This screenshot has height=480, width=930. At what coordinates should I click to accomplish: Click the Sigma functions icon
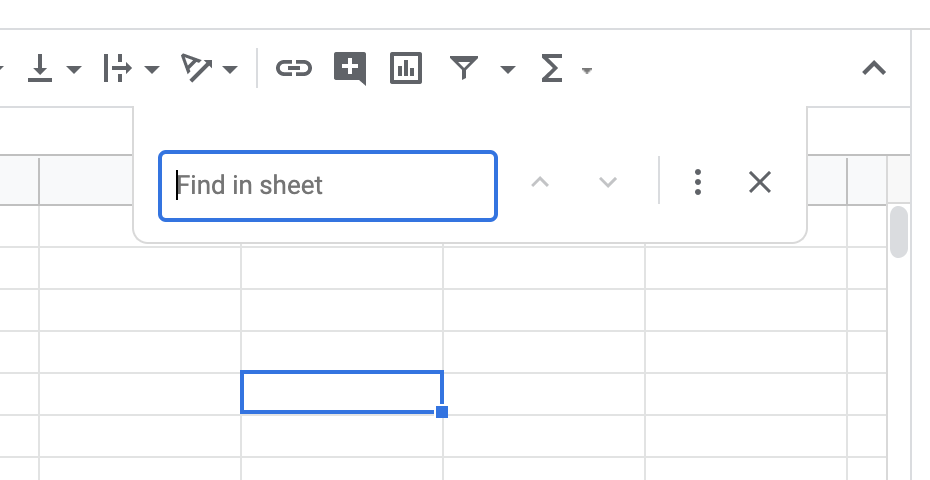click(x=551, y=69)
